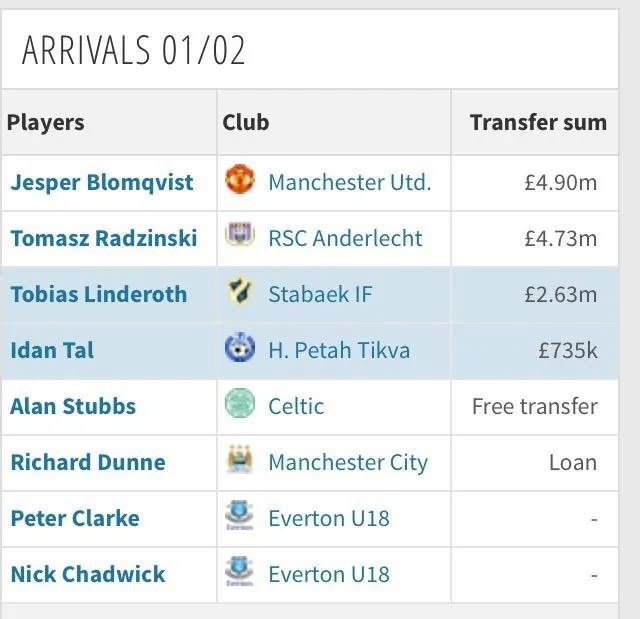
Task: Select the Tobias Linderoth player link
Action: (x=98, y=295)
